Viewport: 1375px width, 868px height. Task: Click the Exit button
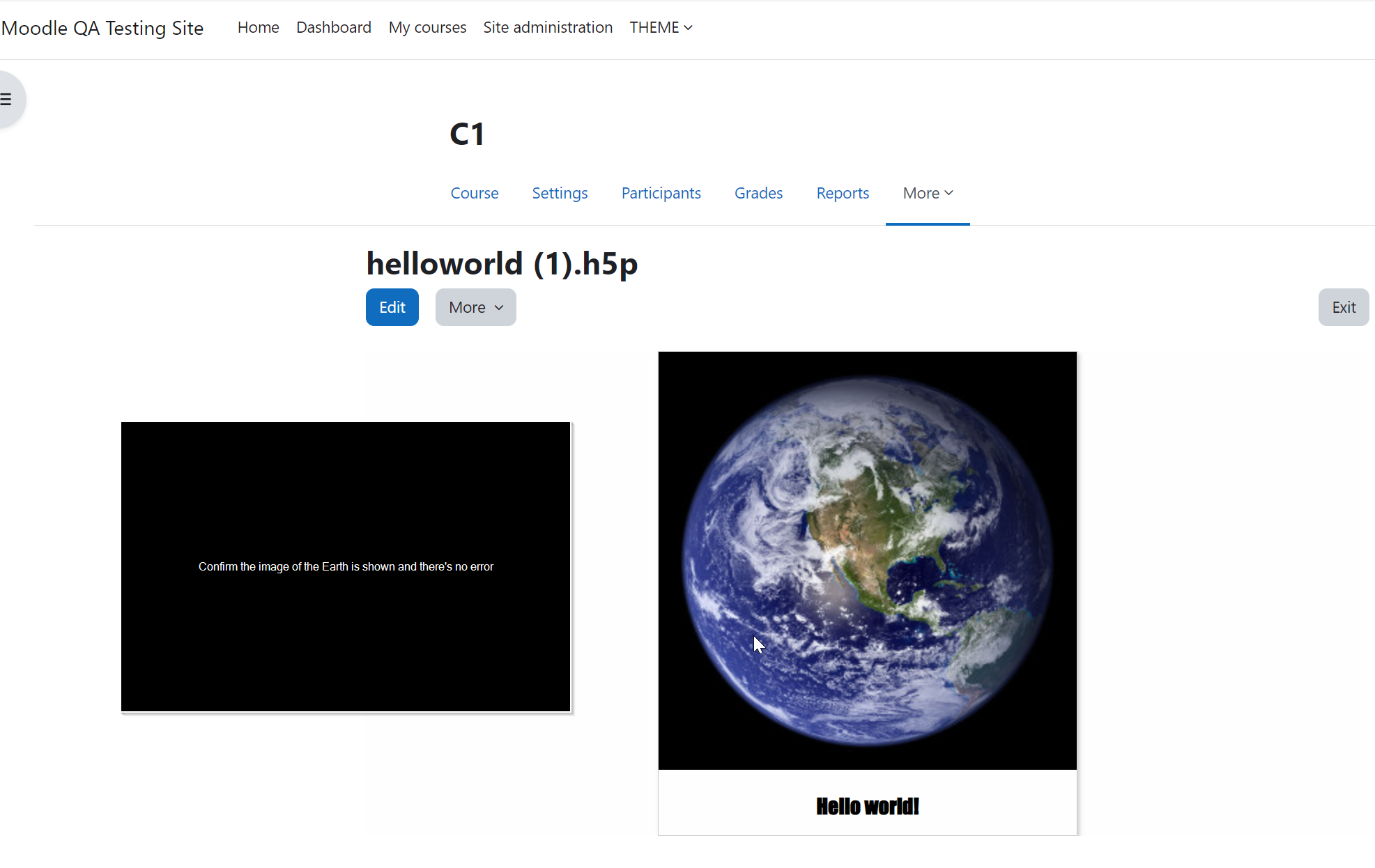coord(1344,307)
